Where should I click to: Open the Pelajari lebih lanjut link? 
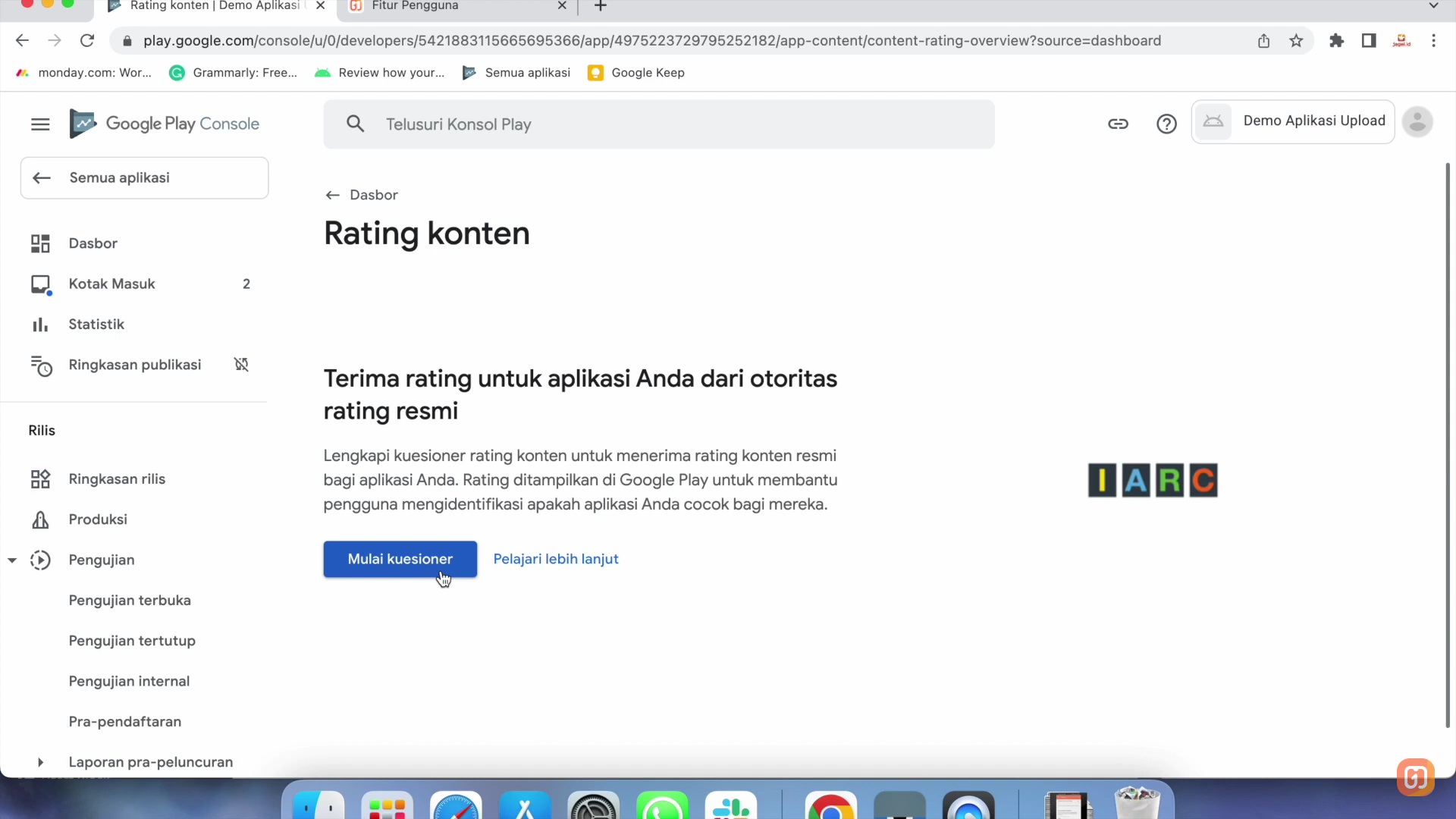pos(556,559)
